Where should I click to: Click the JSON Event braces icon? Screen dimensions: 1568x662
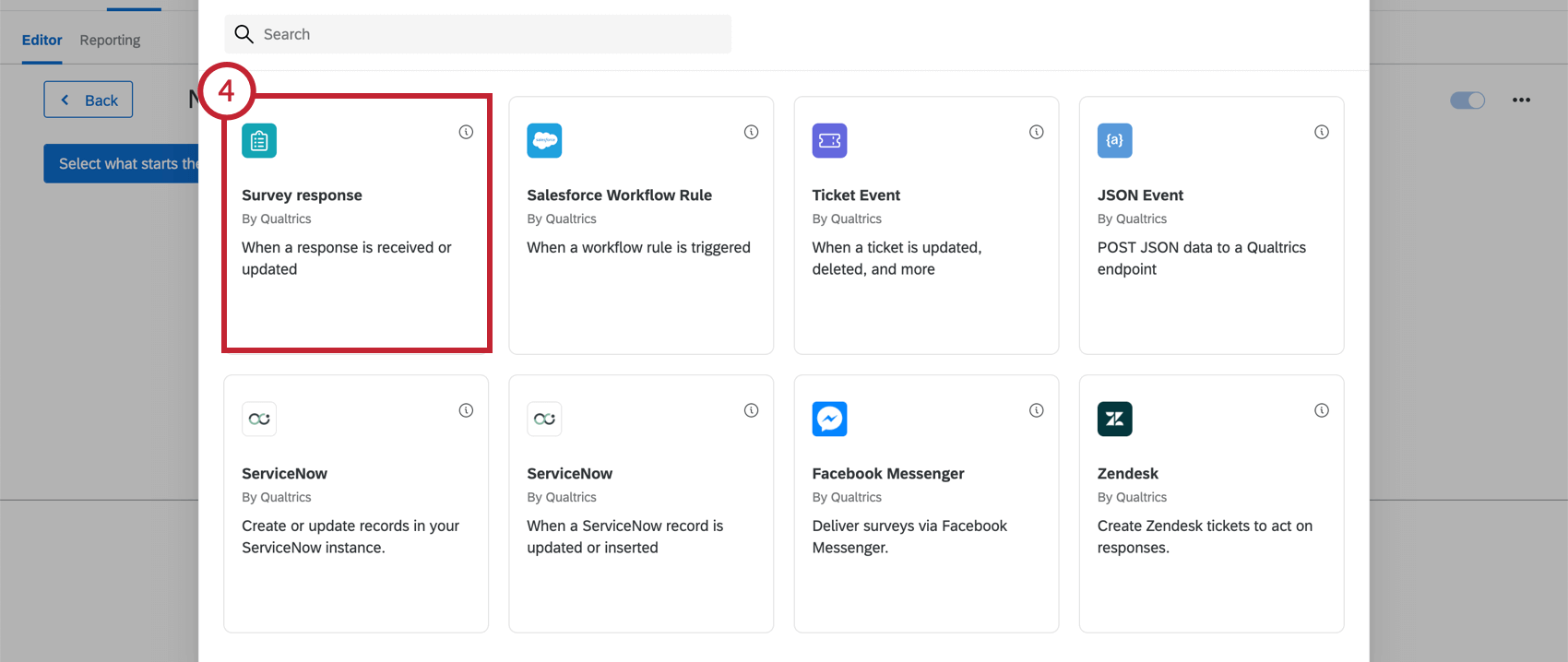pyautogui.click(x=1114, y=140)
